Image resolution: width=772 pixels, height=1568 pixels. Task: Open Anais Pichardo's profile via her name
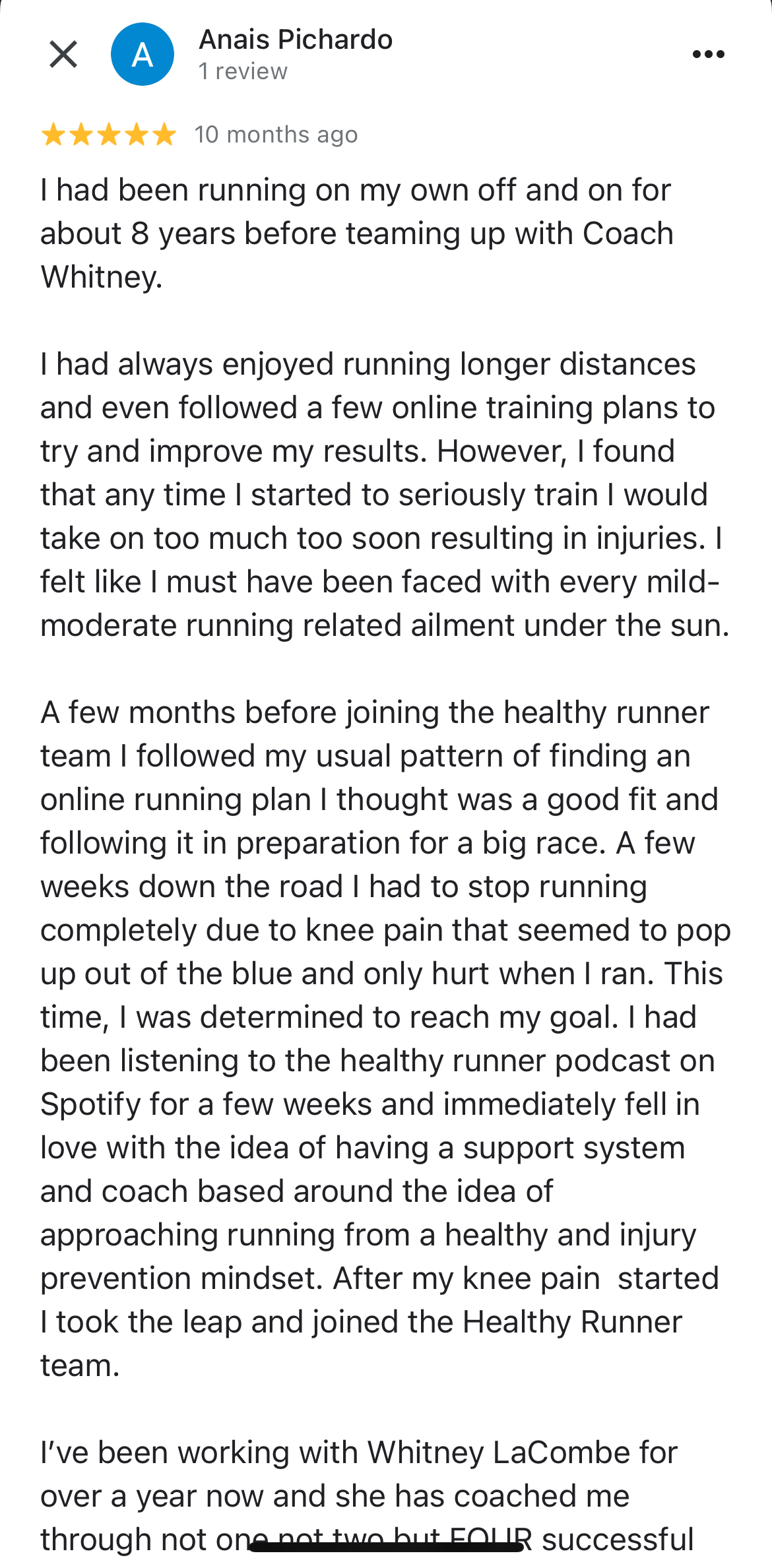tap(296, 40)
